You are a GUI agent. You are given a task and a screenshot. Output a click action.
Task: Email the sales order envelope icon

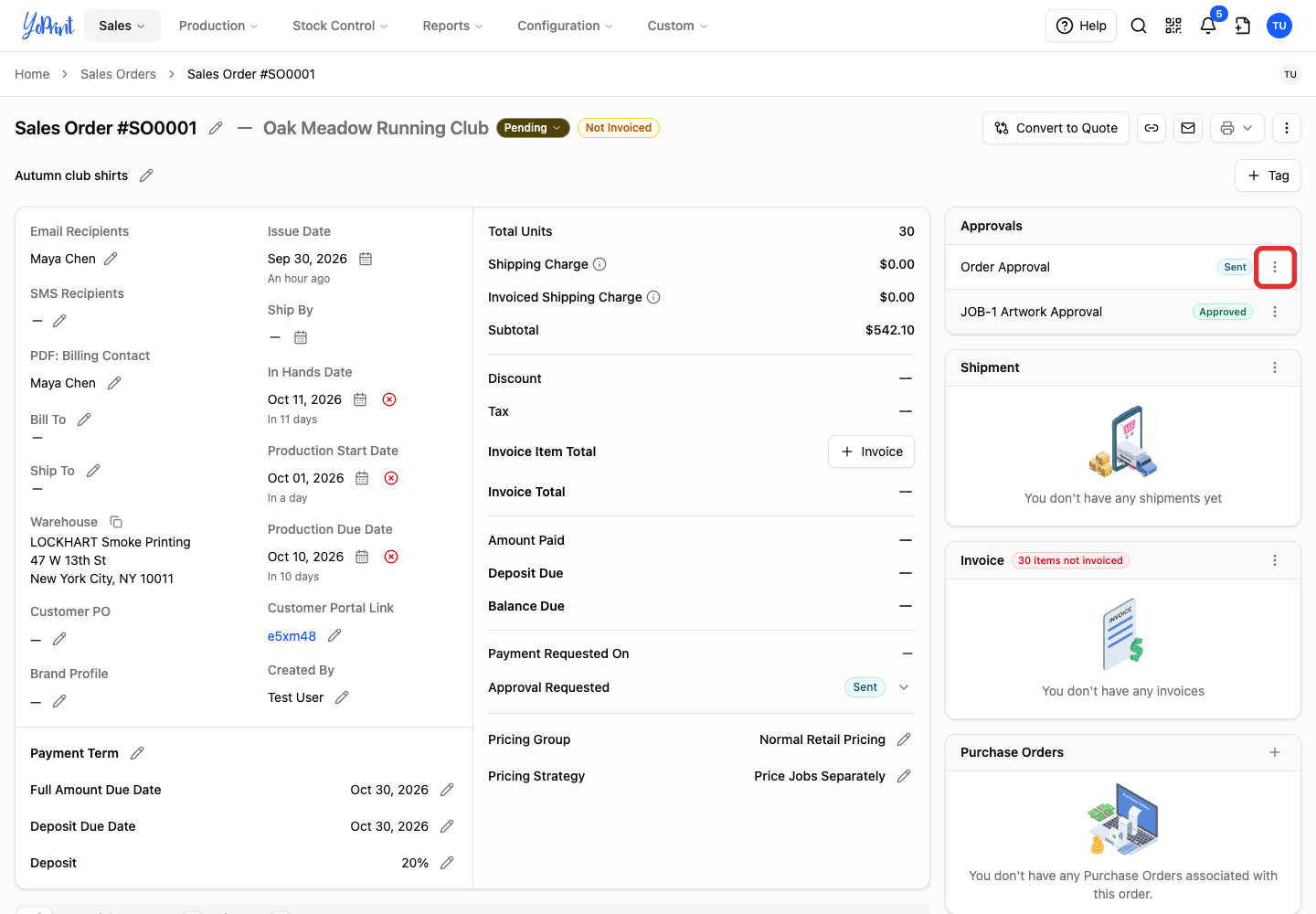(x=1188, y=128)
